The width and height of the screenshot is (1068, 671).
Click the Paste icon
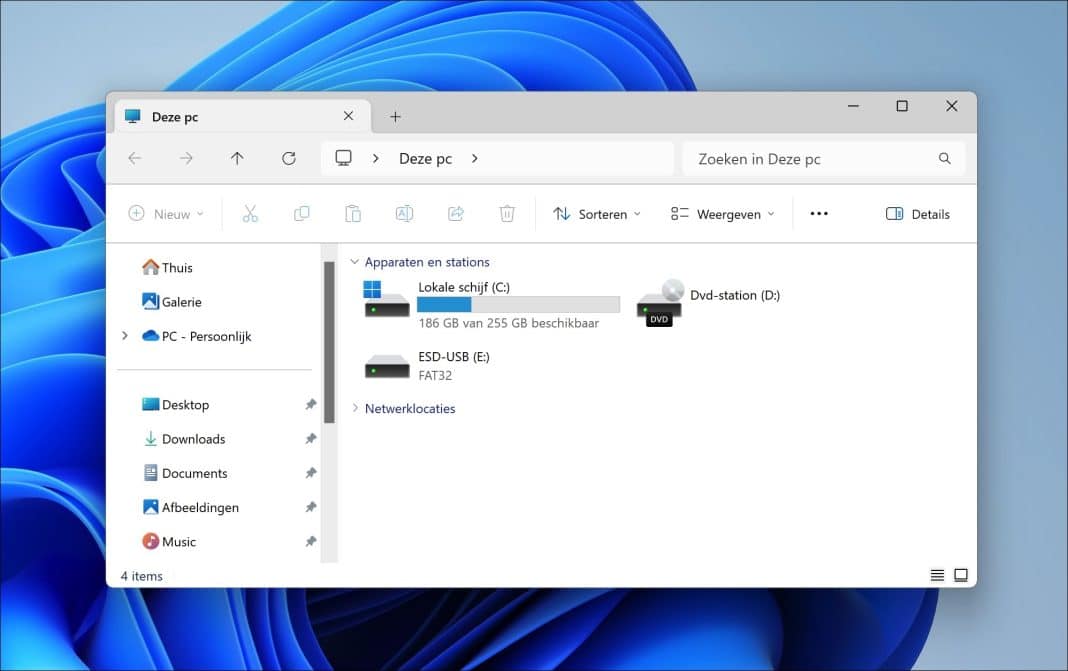coord(352,213)
